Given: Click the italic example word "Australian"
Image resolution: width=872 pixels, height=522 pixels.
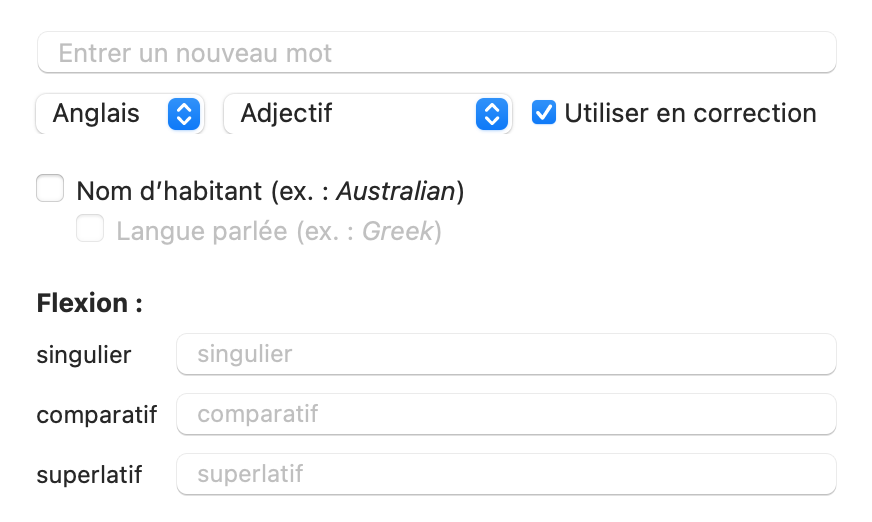Looking at the screenshot, I should coord(396,190).
